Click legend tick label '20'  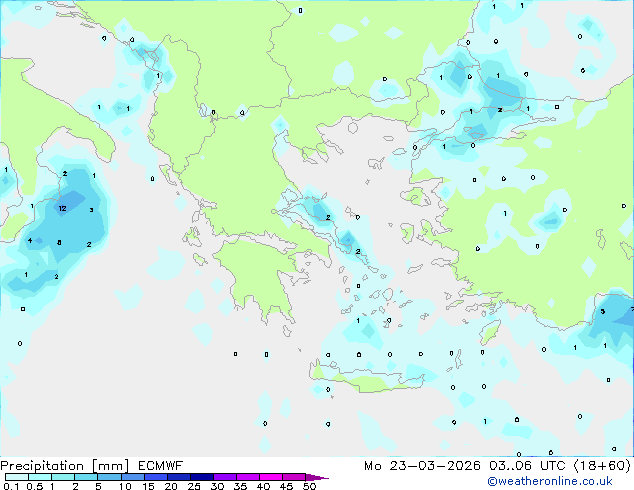click(171, 486)
